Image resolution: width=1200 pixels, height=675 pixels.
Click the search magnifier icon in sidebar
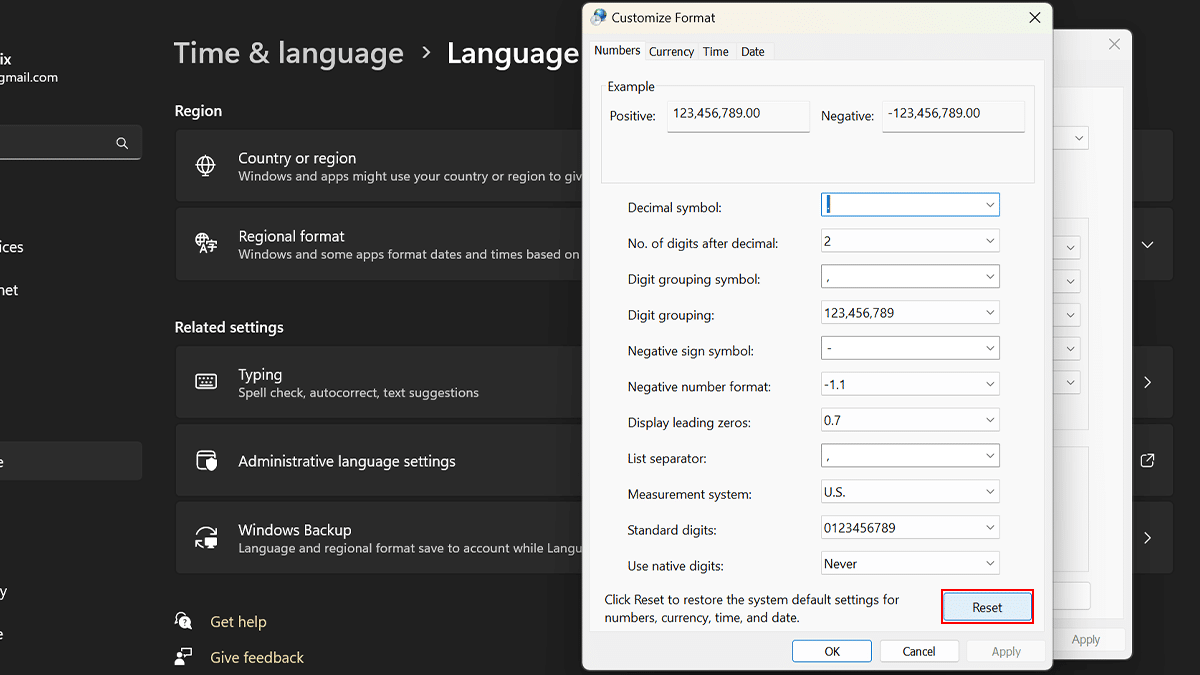122,142
